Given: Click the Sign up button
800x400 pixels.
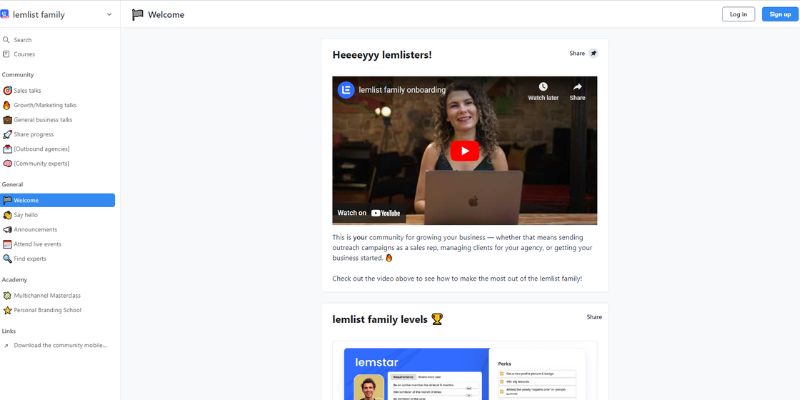Looking at the screenshot, I should (x=780, y=14).
